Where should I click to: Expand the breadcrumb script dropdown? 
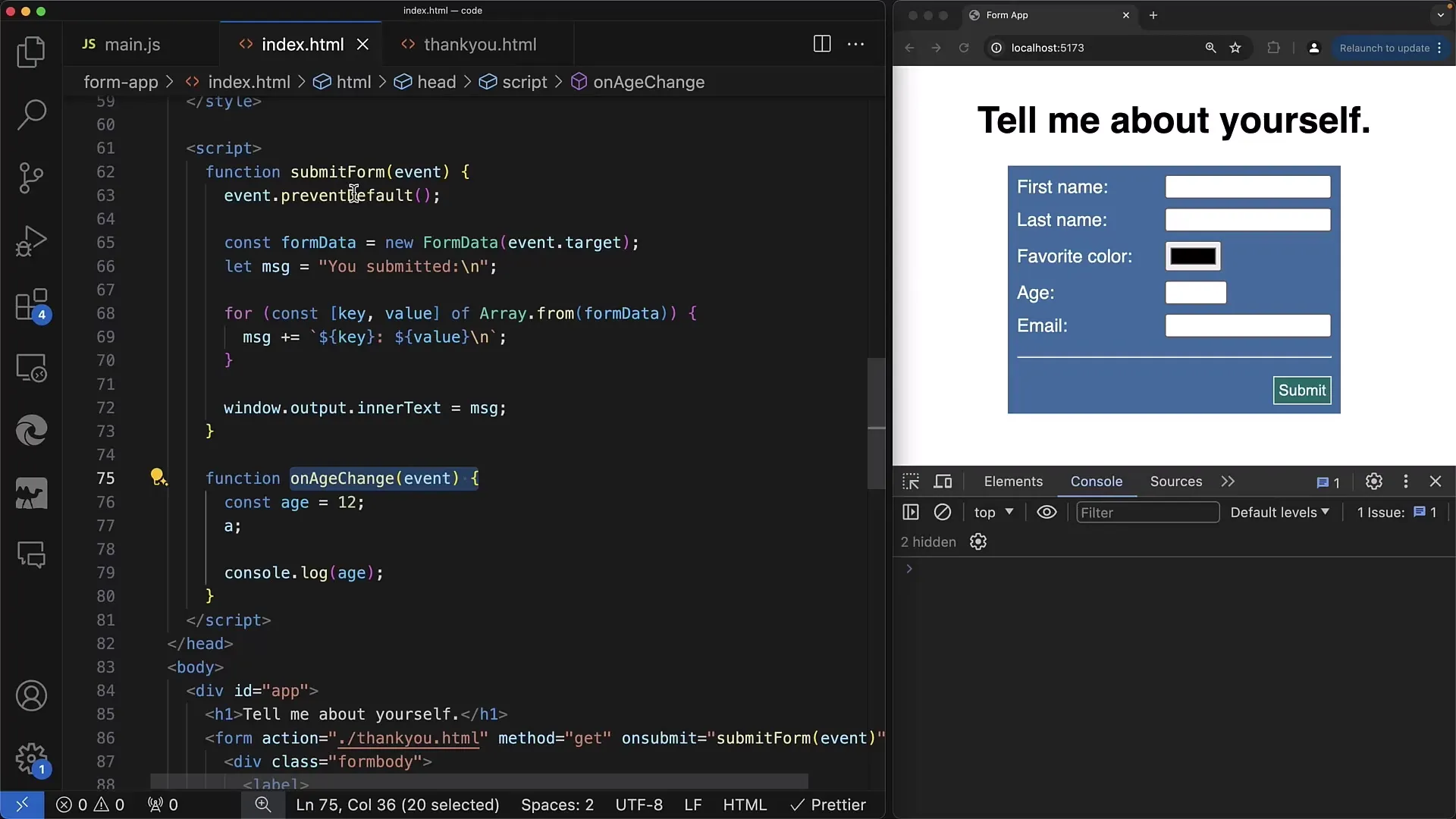[525, 82]
